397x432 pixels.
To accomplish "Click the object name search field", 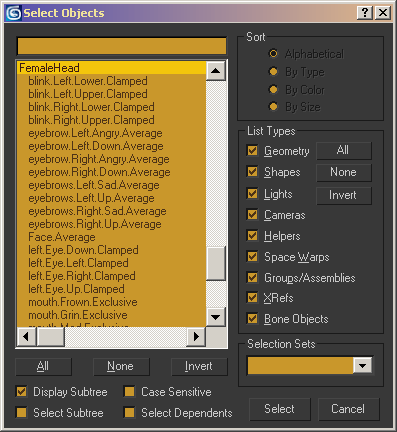I will coord(122,46).
